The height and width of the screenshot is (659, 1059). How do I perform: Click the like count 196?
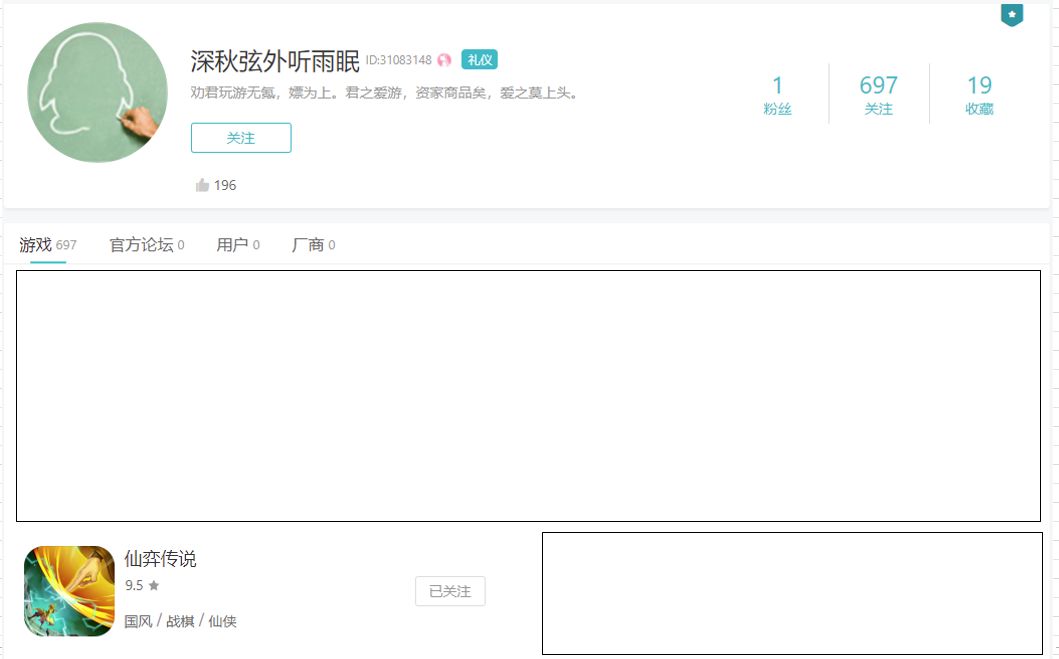coord(225,185)
